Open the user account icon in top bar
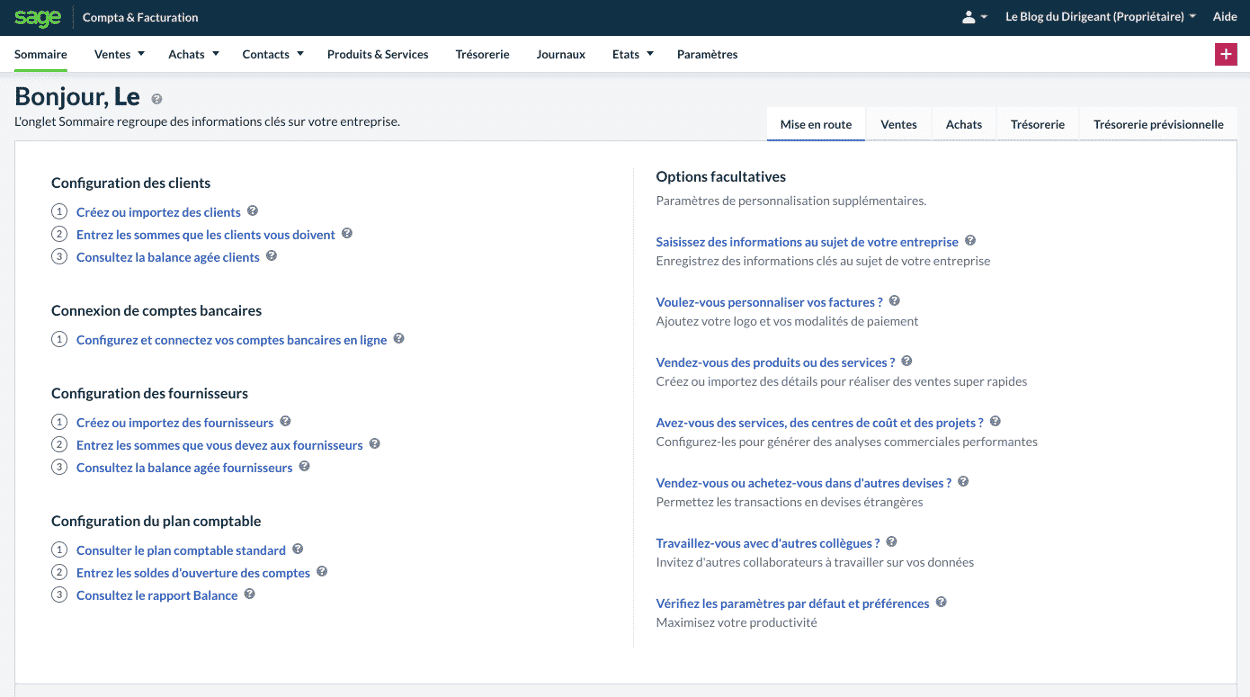The height and width of the screenshot is (697, 1250). click(969, 17)
